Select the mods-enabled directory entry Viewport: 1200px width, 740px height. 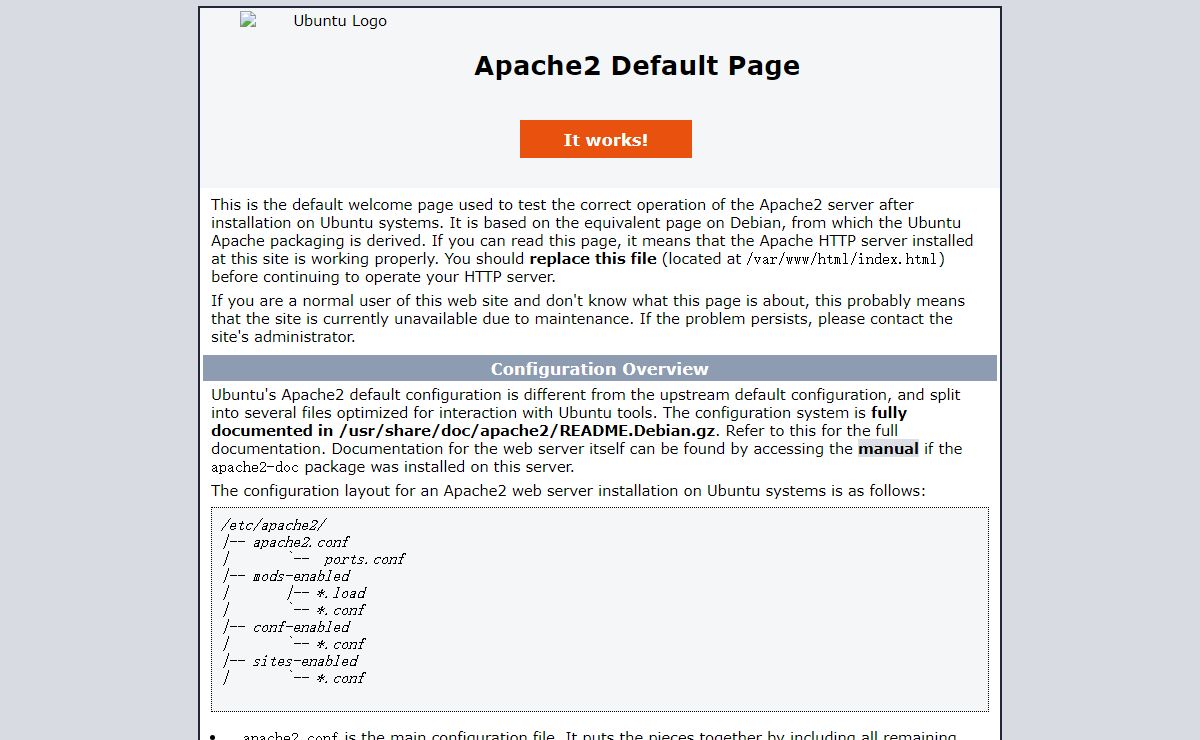[x=300, y=576]
